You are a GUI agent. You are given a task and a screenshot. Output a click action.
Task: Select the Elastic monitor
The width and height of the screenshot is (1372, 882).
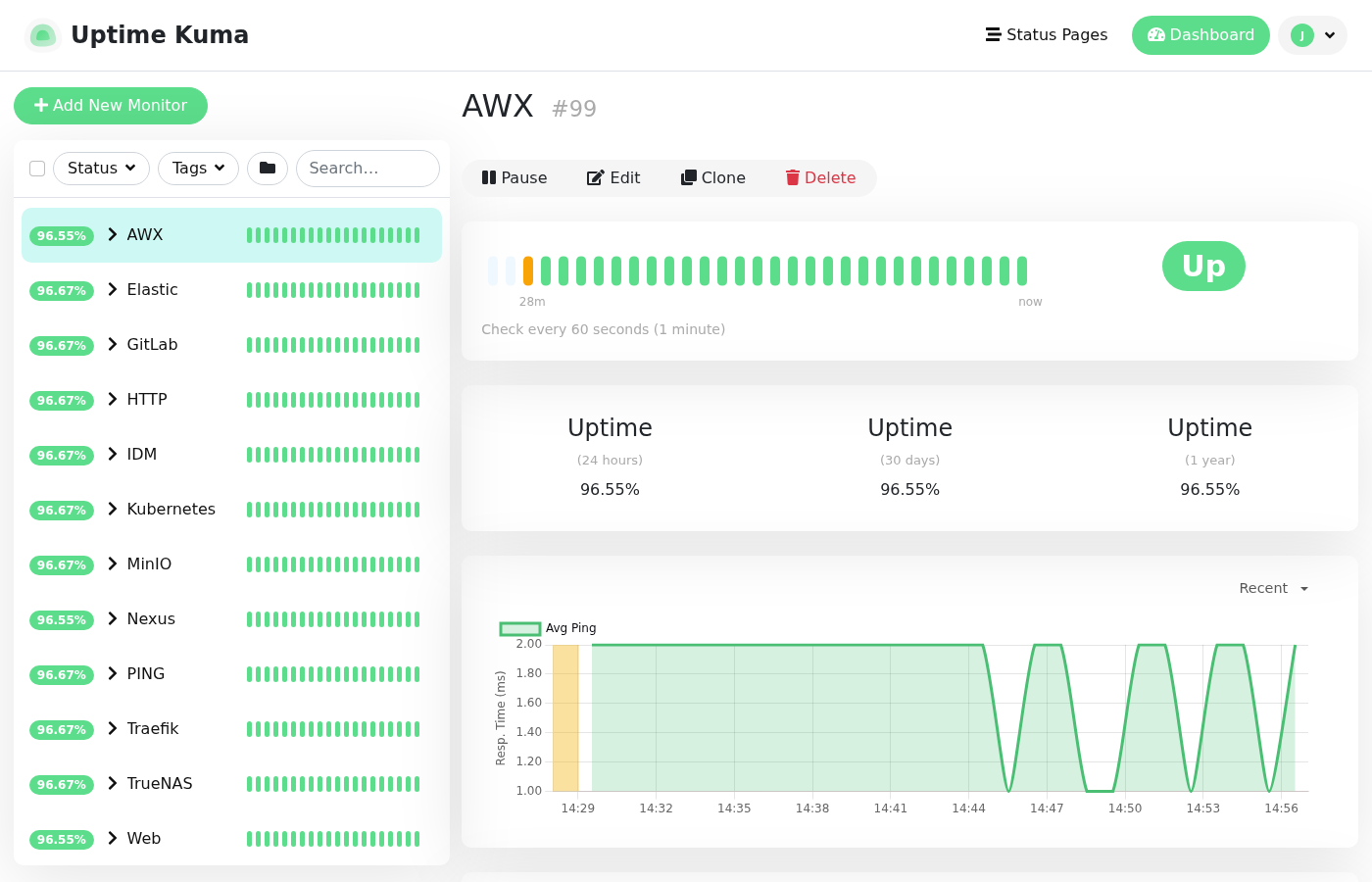click(231, 290)
